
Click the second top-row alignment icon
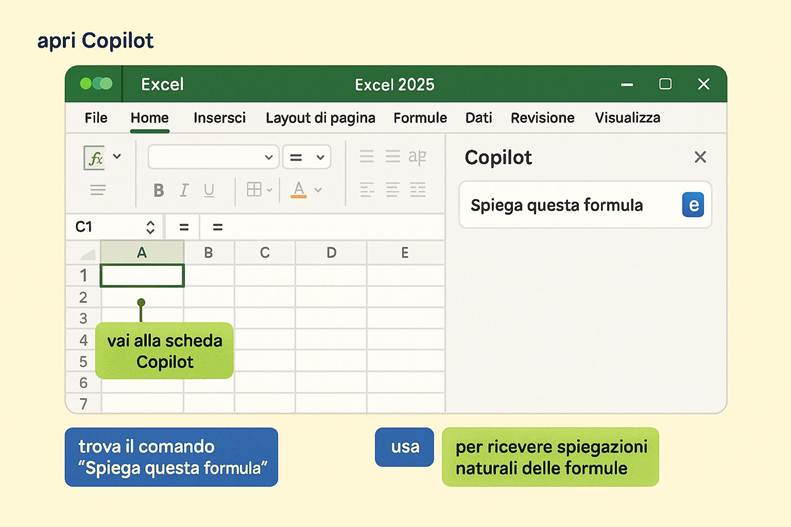(392, 156)
